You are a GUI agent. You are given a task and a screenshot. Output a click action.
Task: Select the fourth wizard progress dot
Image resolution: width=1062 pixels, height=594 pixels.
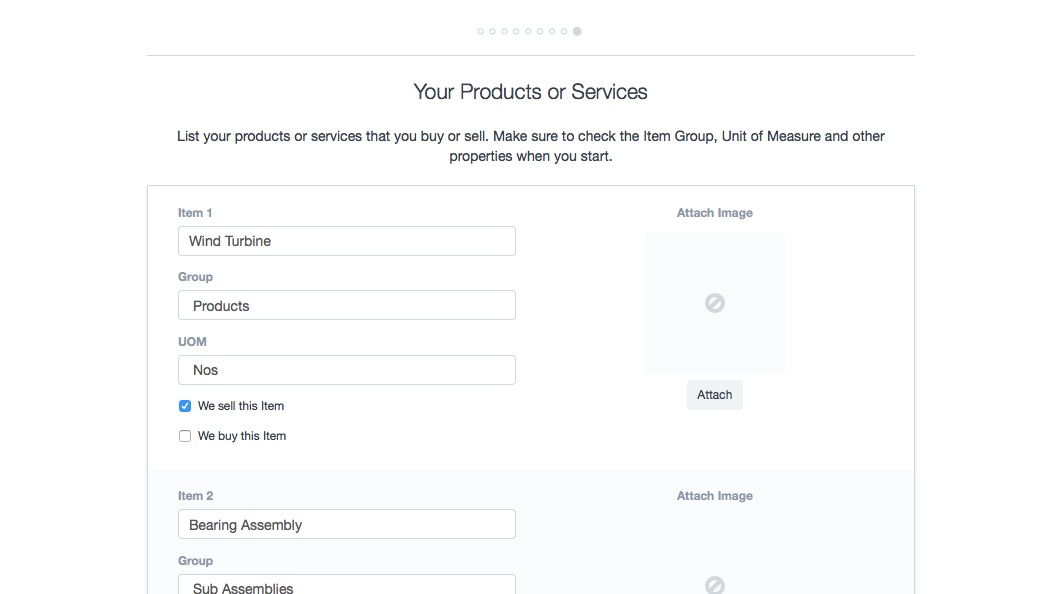click(516, 31)
